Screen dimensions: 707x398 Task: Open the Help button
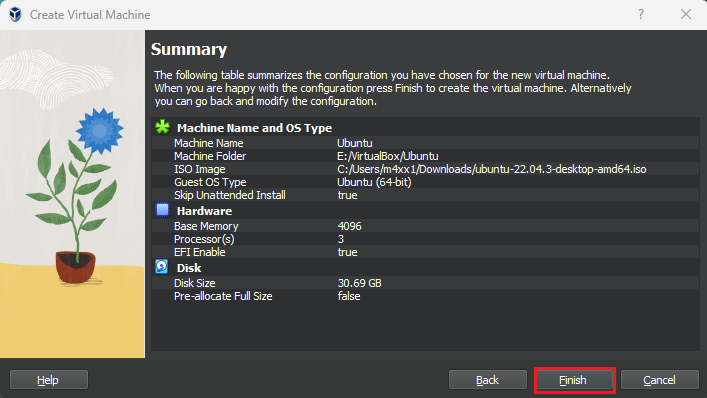click(x=48, y=380)
